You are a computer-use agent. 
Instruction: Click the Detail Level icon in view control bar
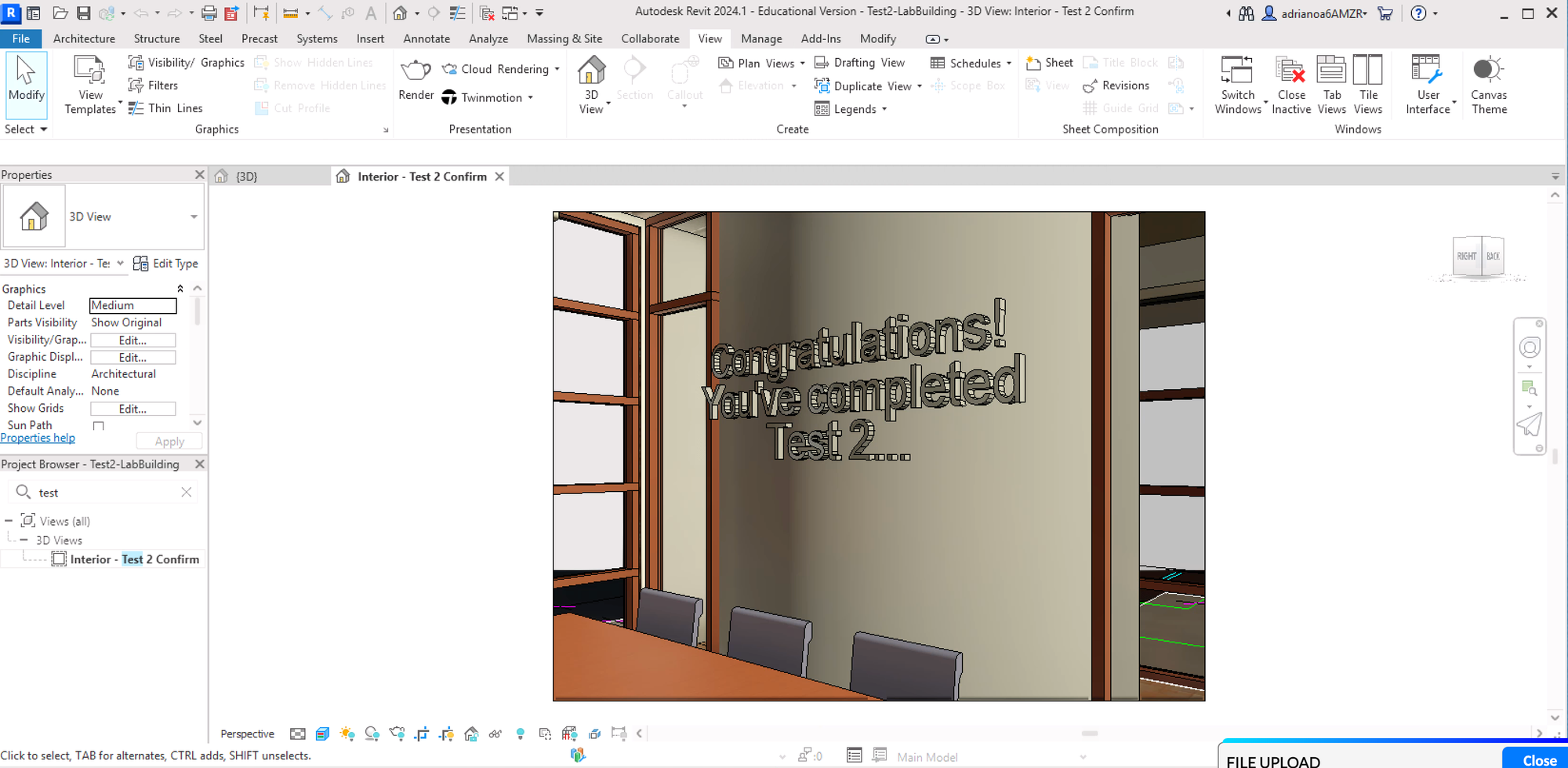[298, 734]
